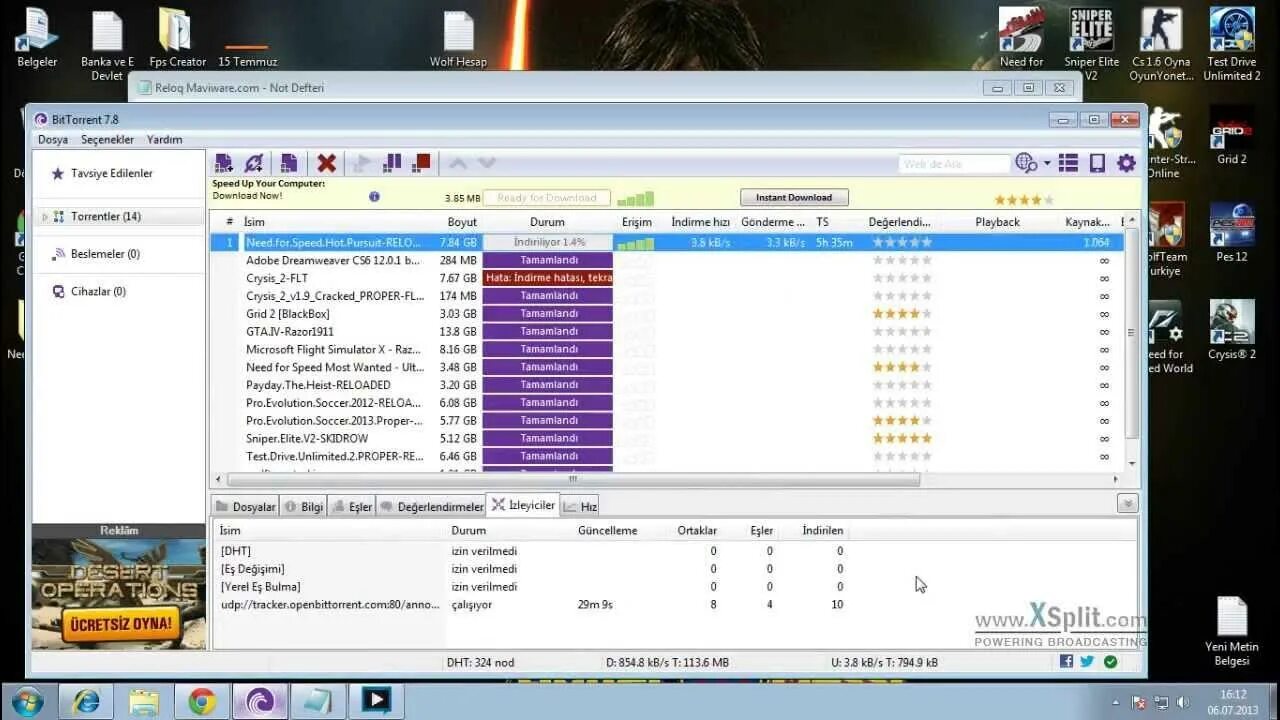Image resolution: width=1280 pixels, height=720 pixels.
Task: Open the Seçenekler menu
Action: (x=107, y=140)
